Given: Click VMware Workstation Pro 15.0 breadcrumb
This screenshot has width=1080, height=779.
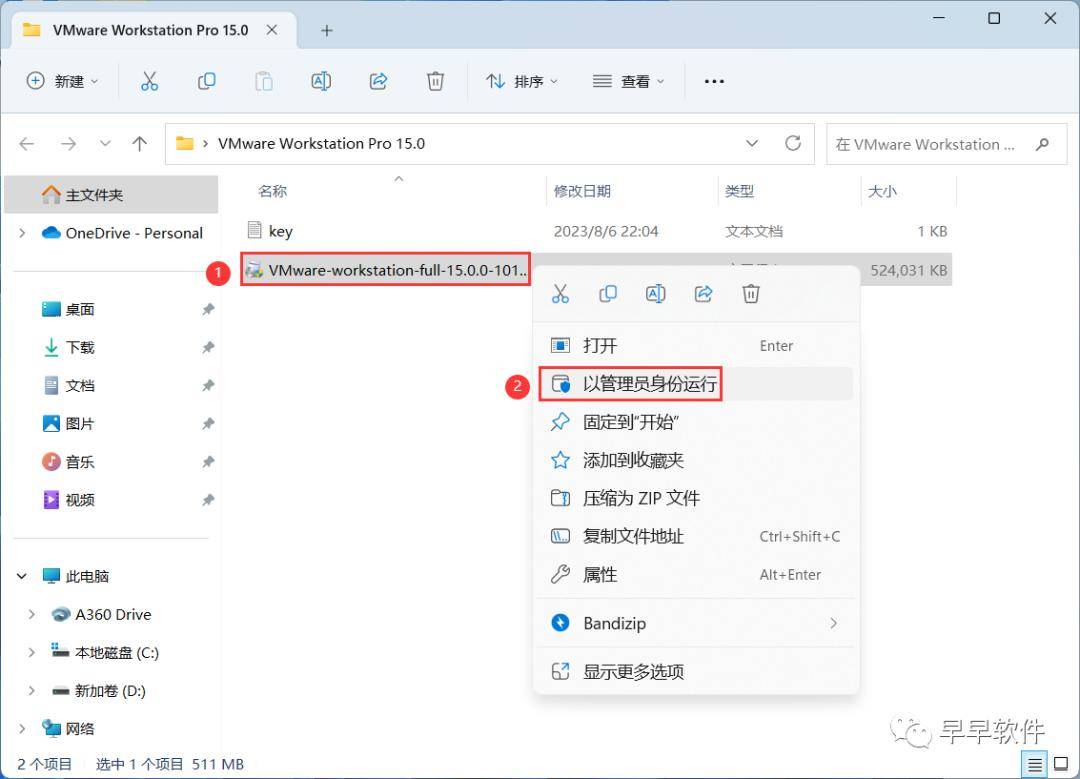Looking at the screenshot, I should coord(321,143).
